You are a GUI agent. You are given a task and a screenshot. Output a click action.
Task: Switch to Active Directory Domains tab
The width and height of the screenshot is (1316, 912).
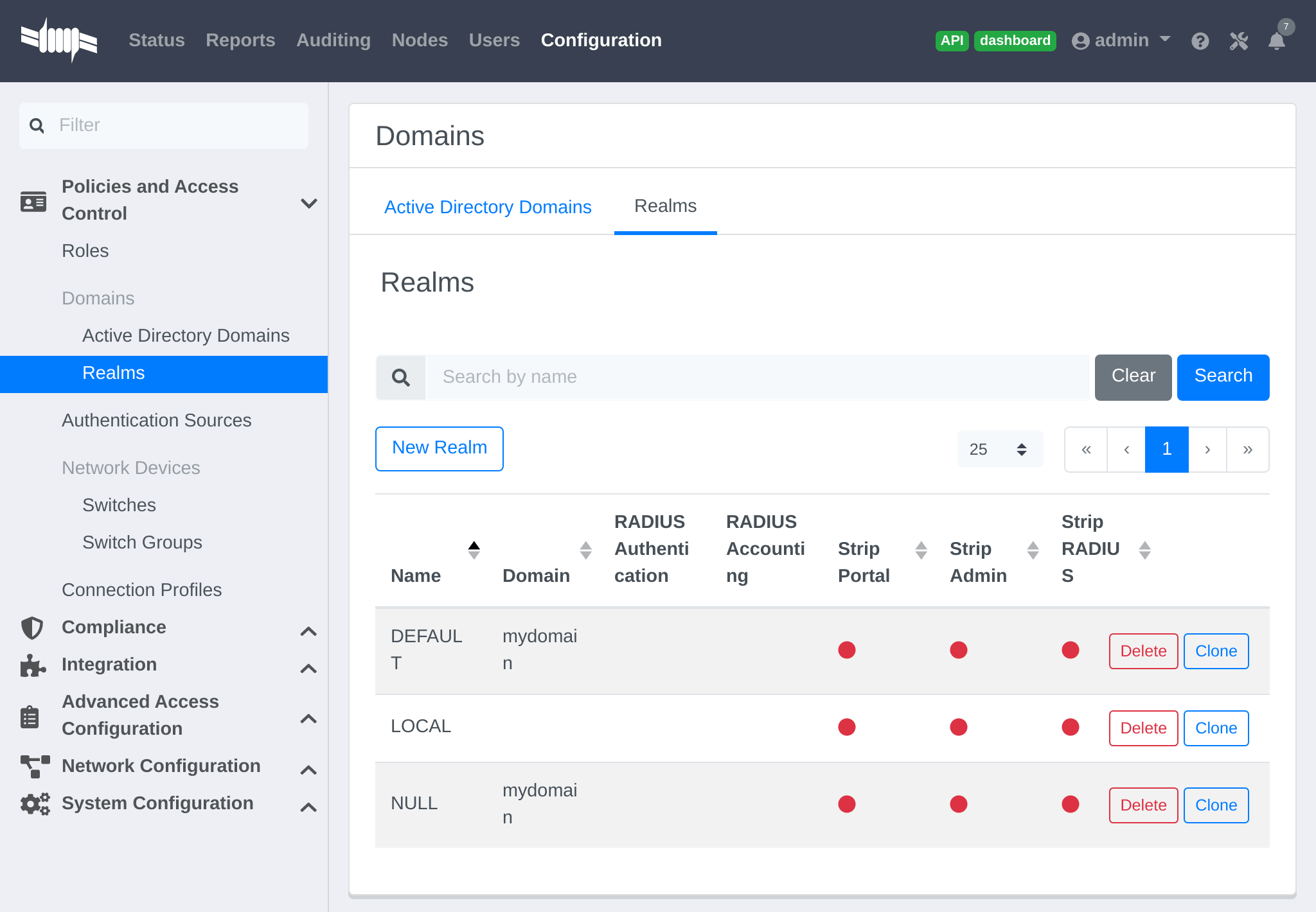pos(488,207)
